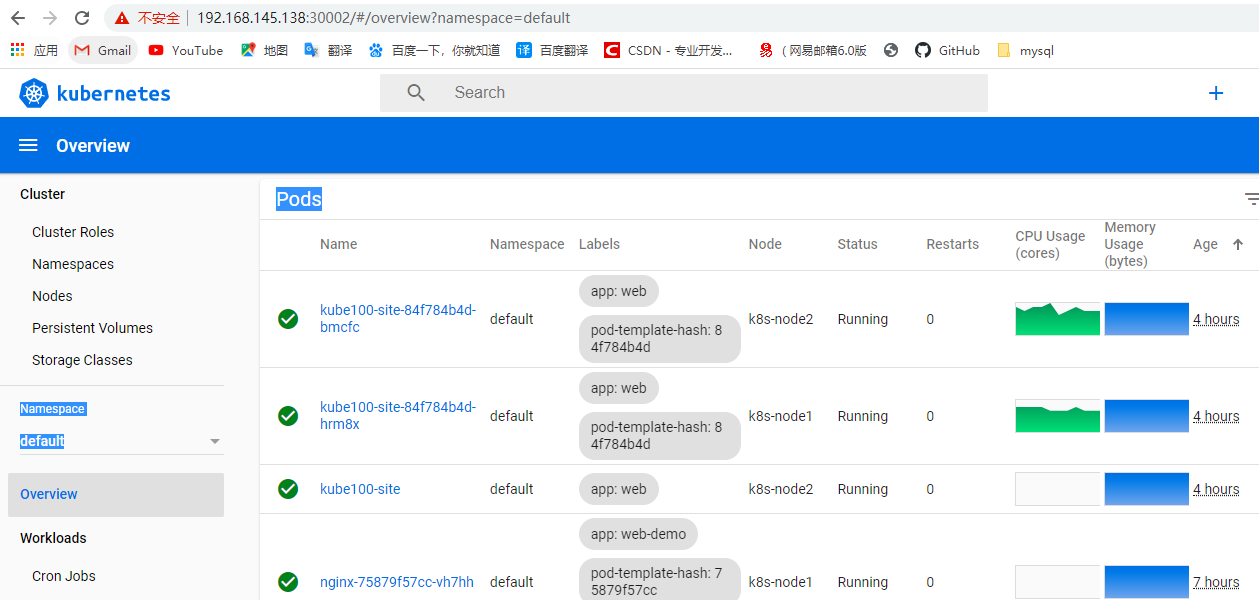Open the 百度翻译 bookmark

point(552,50)
